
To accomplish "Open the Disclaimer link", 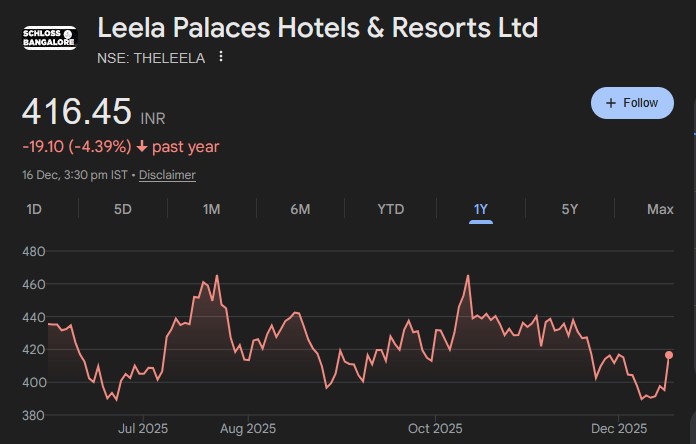I will pos(167,175).
